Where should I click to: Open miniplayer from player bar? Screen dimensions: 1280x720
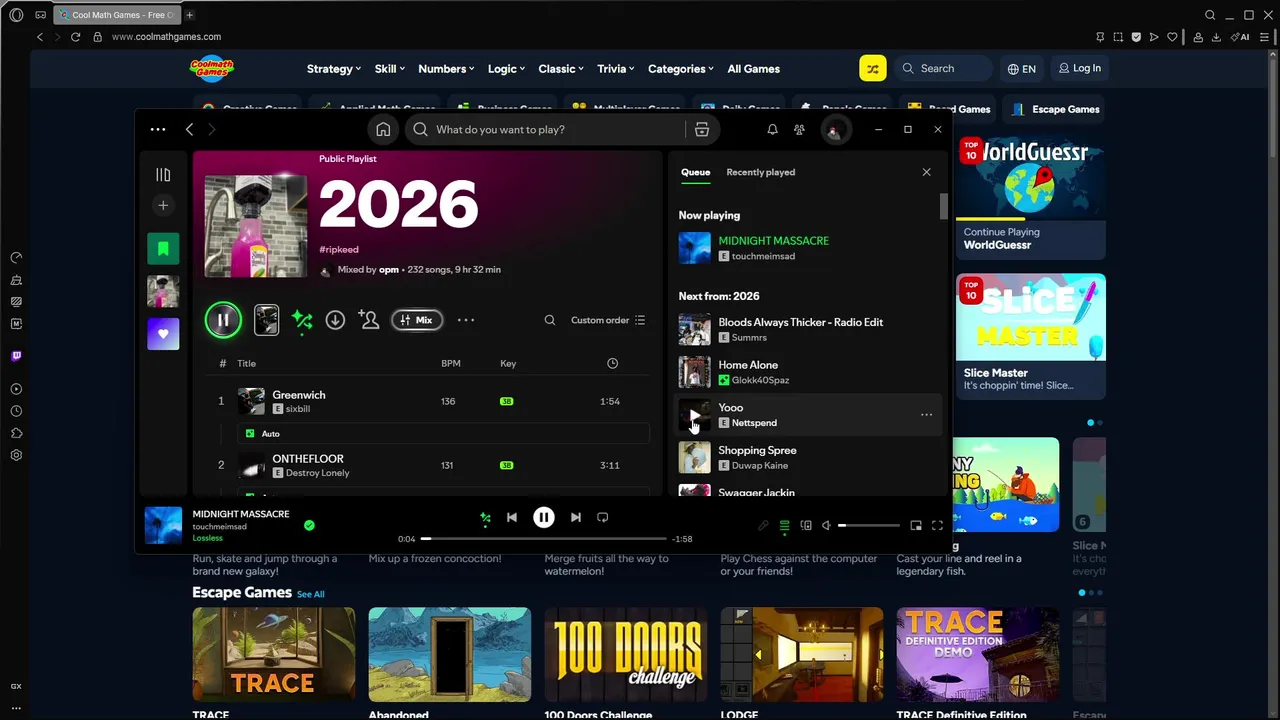tap(915, 526)
